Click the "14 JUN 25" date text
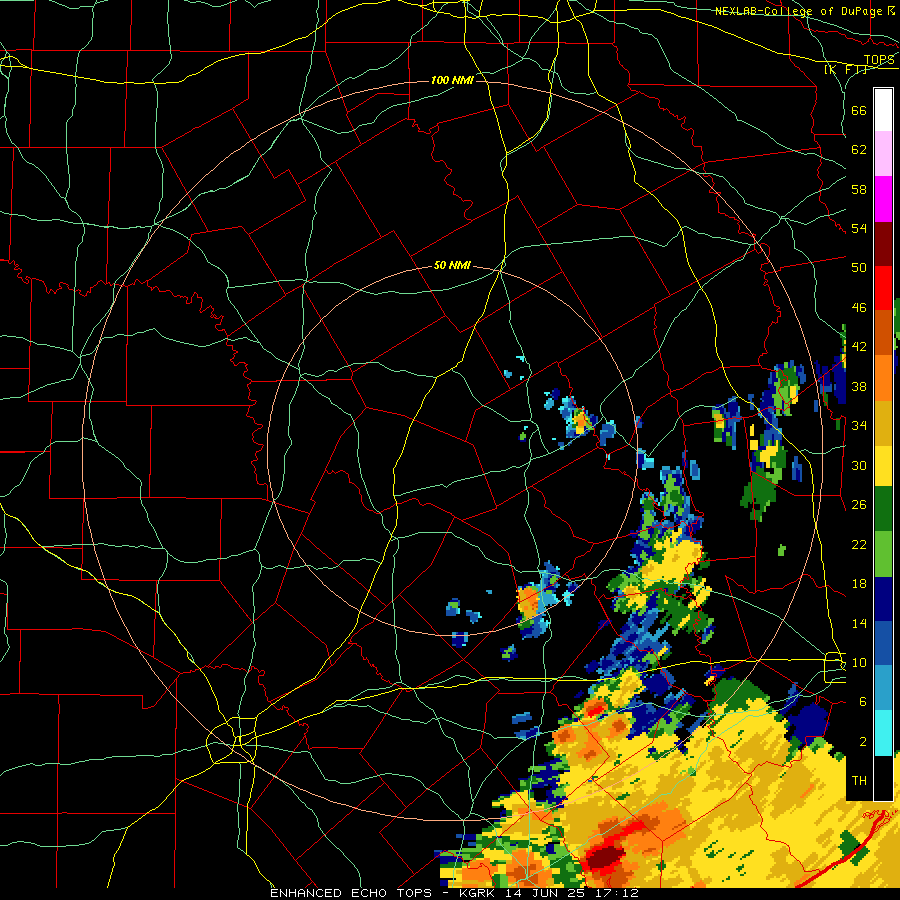The width and height of the screenshot is (900, 900). pyautogui.click(x=544, y=893)
